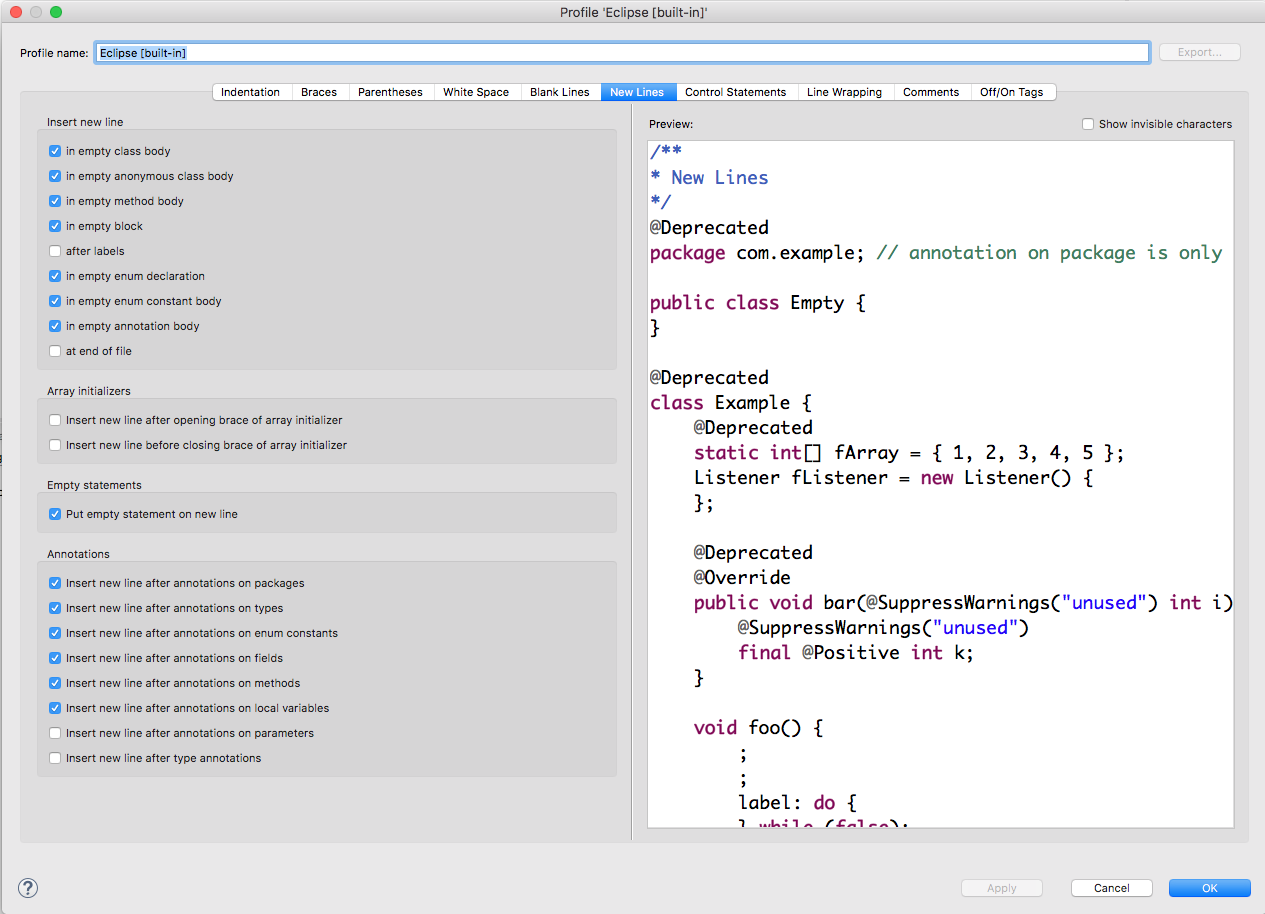This screenshot has height=914, width=1265.
Task: Click the help question mark icon
Action: pos(28,888)
